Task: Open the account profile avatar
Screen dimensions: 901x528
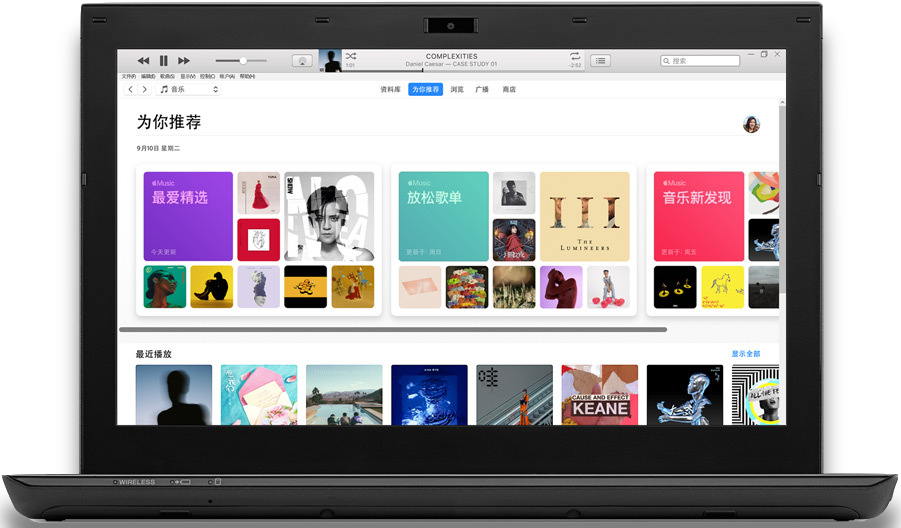Action: (752, 124)
